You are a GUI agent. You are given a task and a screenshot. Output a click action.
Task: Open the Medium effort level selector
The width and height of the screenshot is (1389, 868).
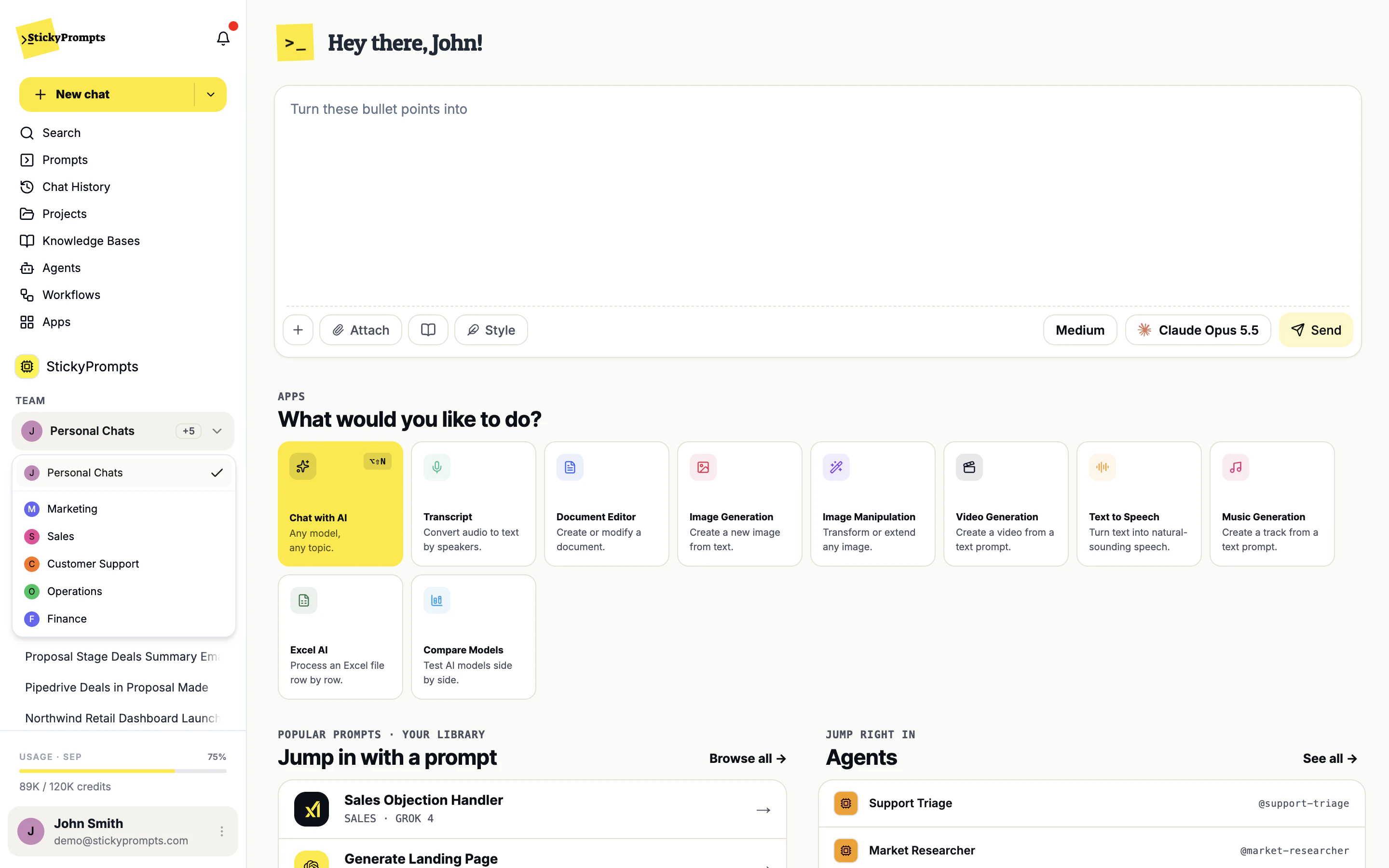tap(1080, 330)
